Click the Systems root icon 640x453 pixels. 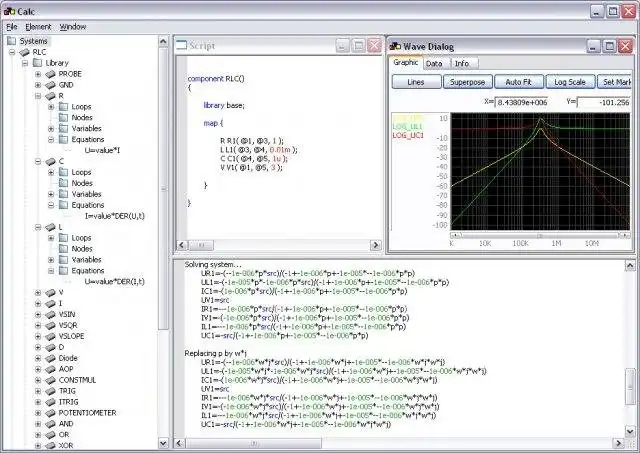coord(12,41)
